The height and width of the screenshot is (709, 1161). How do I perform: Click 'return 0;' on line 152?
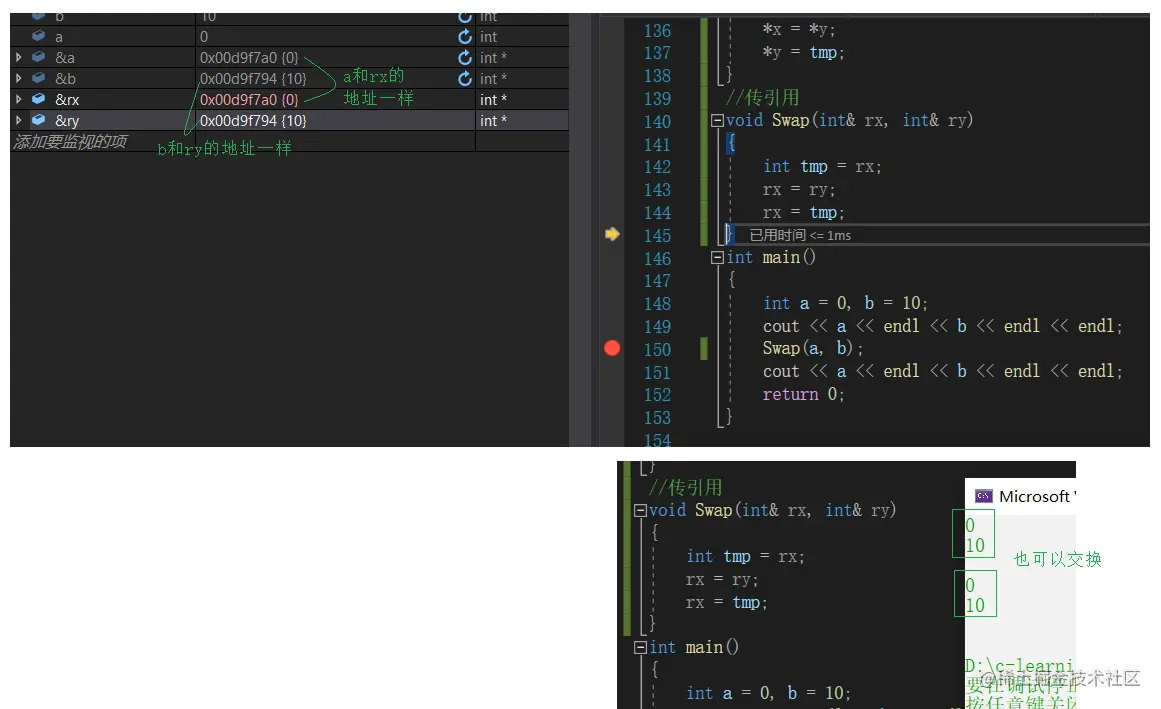point(803,394)
